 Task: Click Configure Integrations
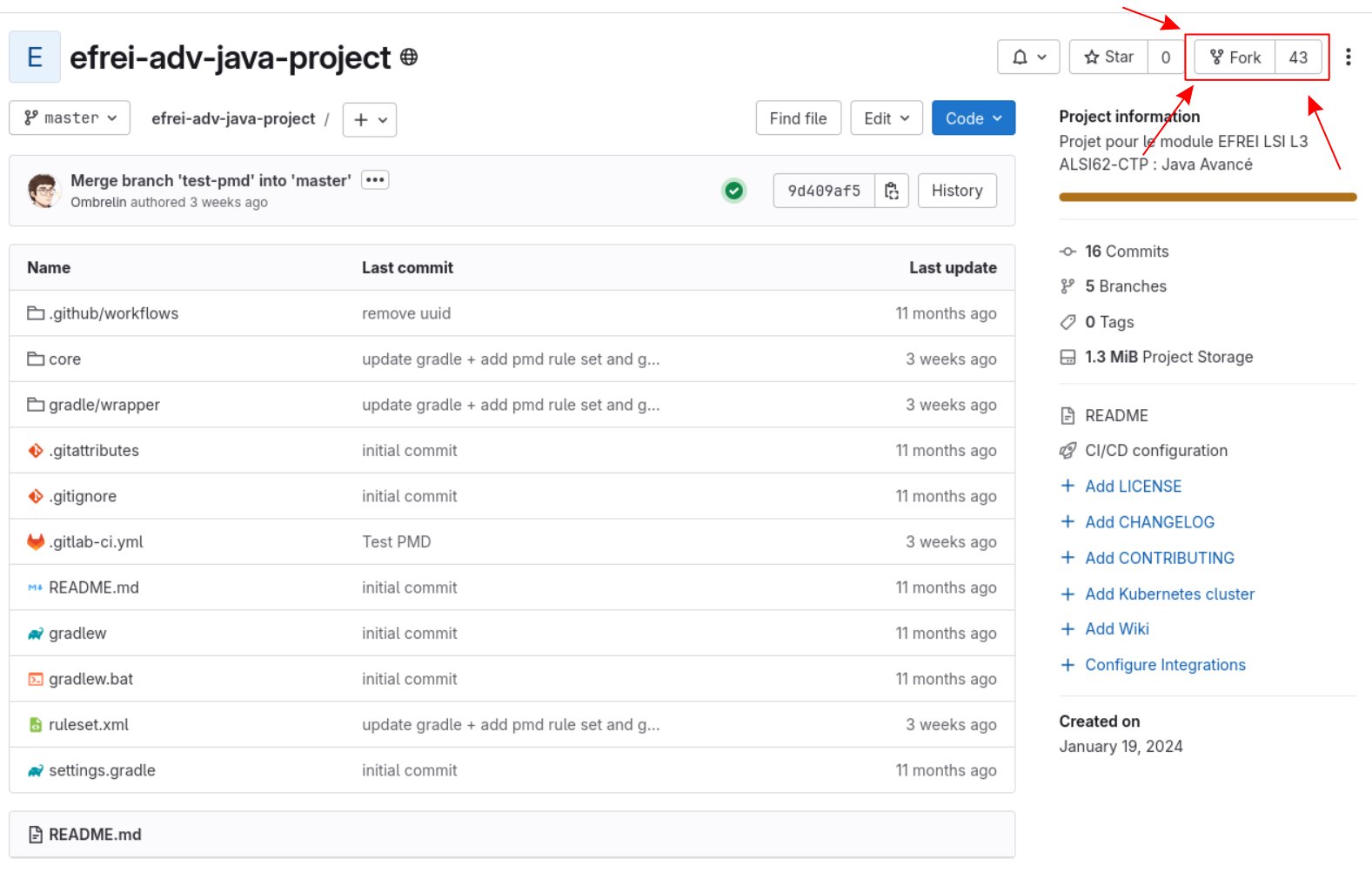point(1165,665)
